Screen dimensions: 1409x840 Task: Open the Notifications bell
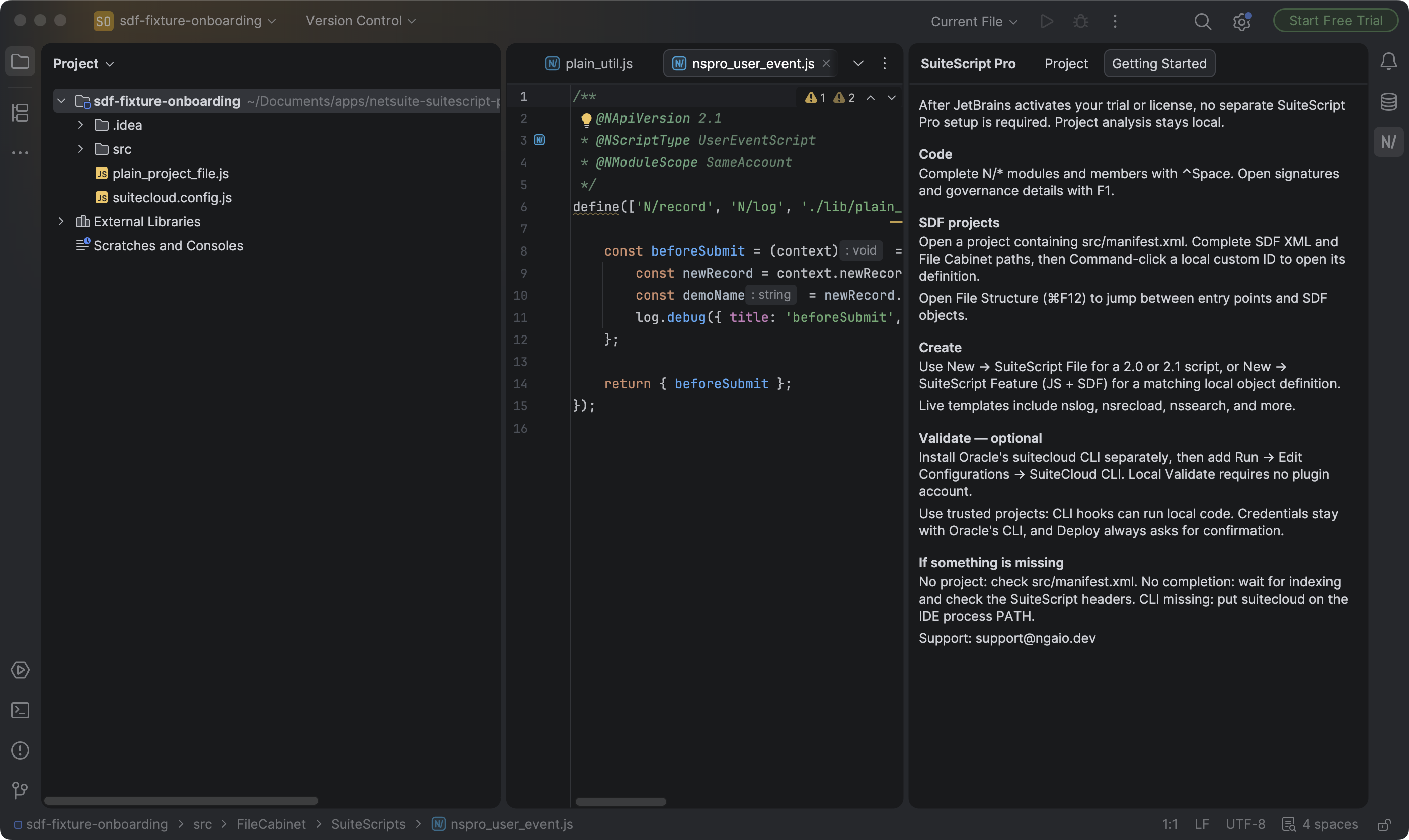pos(1388,62)
